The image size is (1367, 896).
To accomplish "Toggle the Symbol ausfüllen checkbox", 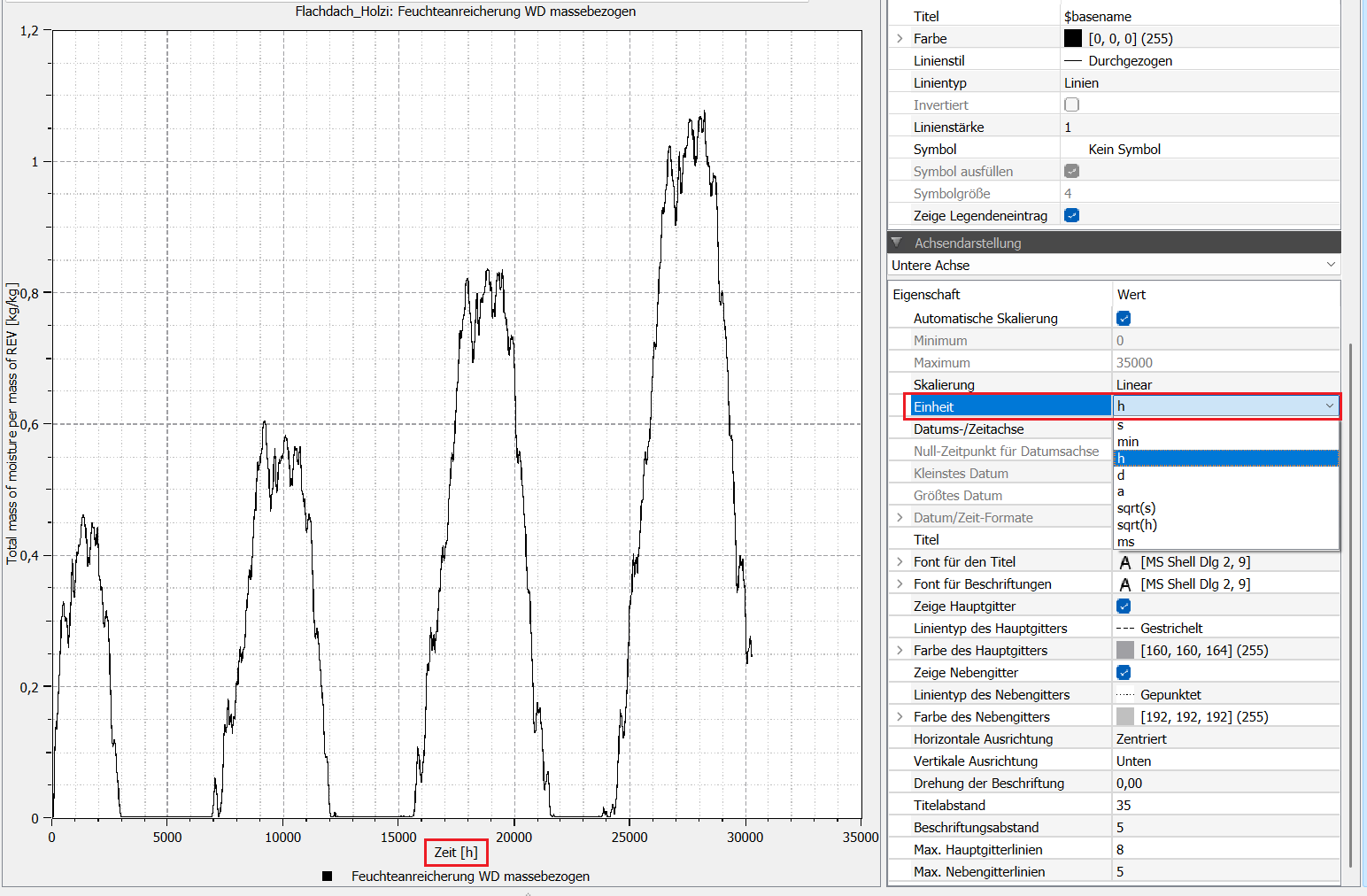I will pos(1071,171).
